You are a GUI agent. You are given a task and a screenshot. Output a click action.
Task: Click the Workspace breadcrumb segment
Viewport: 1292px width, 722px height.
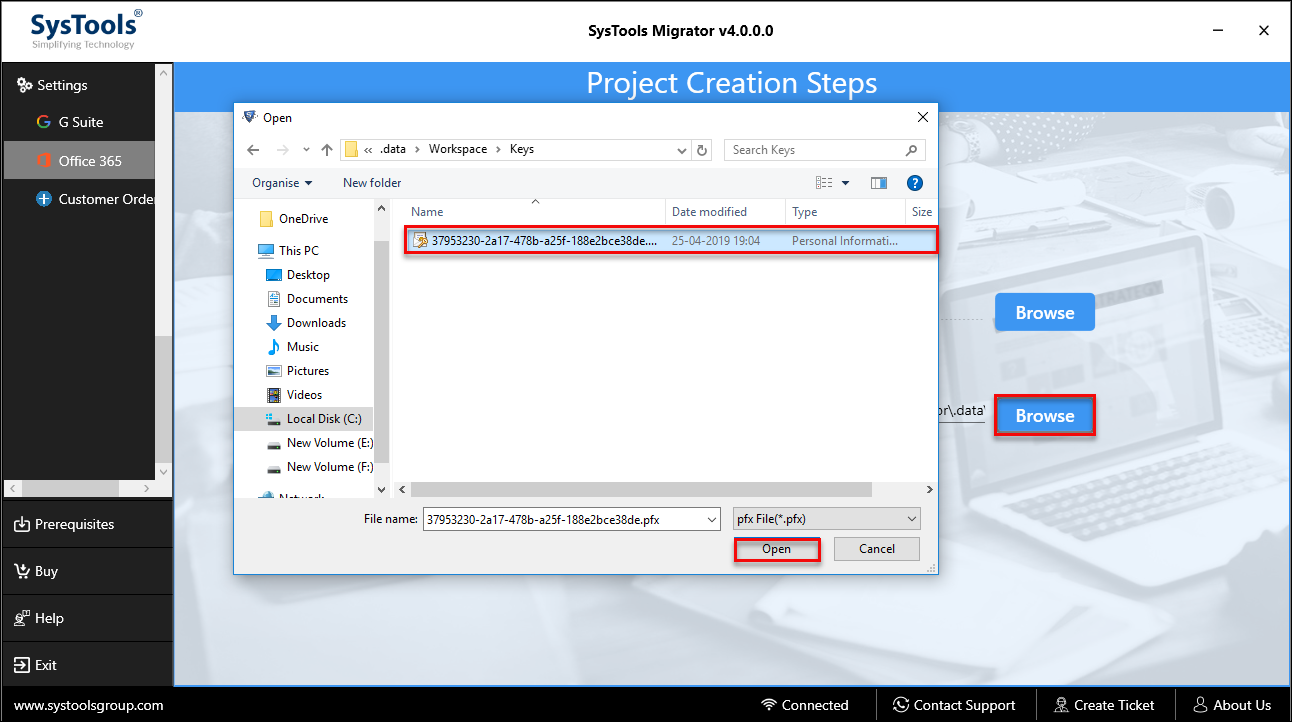[x=458, y=149]
